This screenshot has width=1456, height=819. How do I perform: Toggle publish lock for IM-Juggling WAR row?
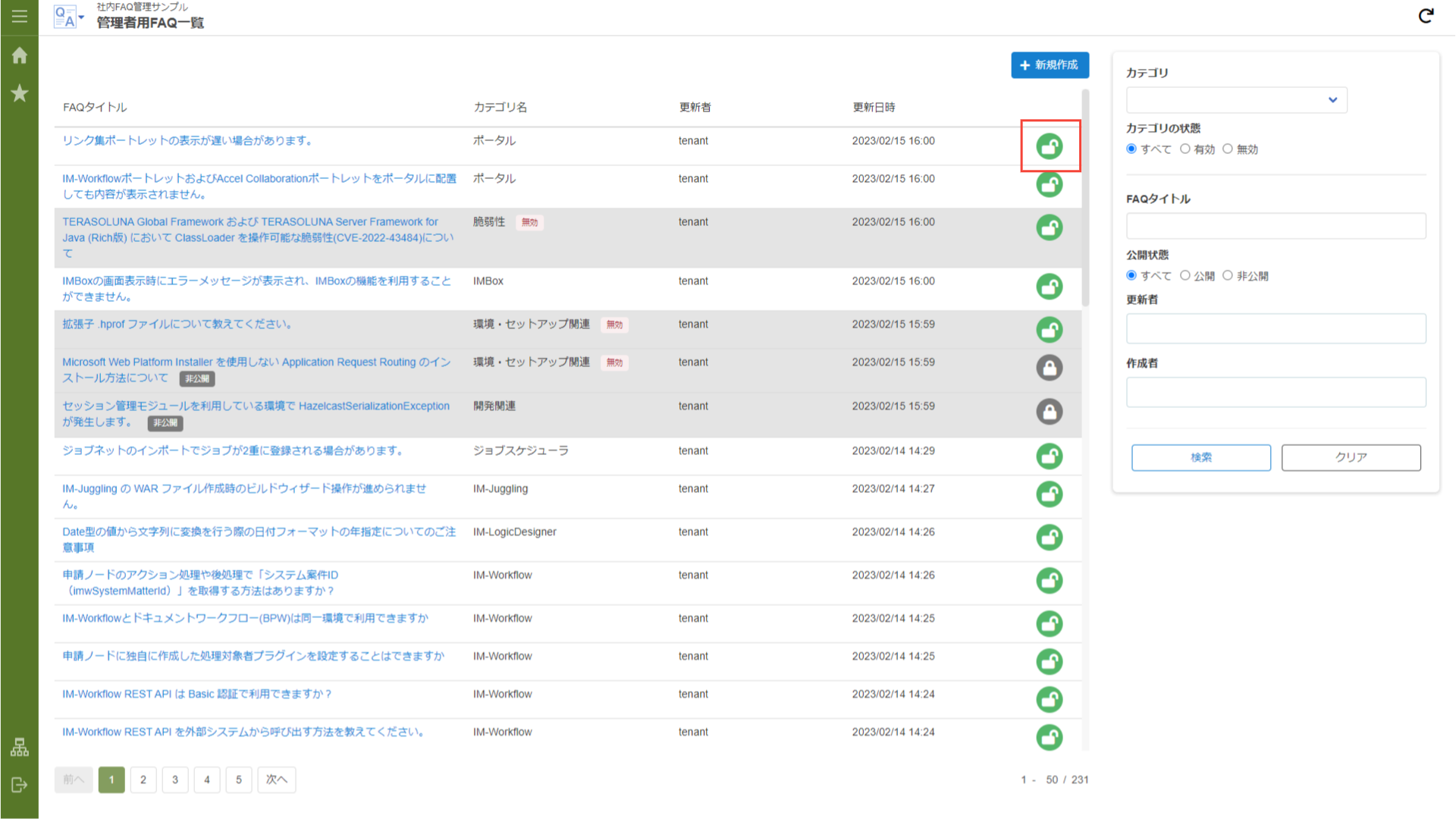click(x=1050, y=494)
